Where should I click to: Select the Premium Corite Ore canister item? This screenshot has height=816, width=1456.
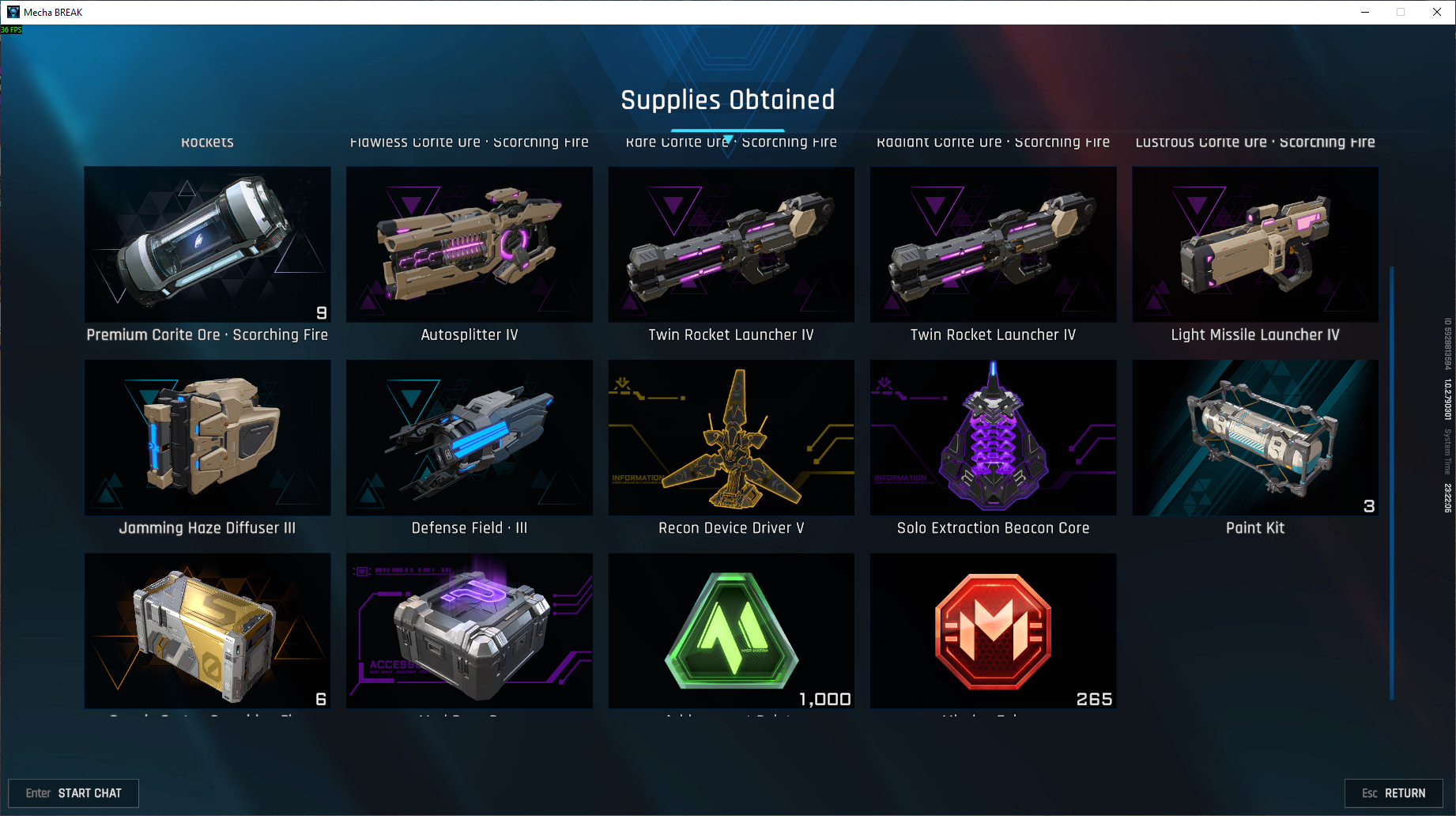click(207, 244)
